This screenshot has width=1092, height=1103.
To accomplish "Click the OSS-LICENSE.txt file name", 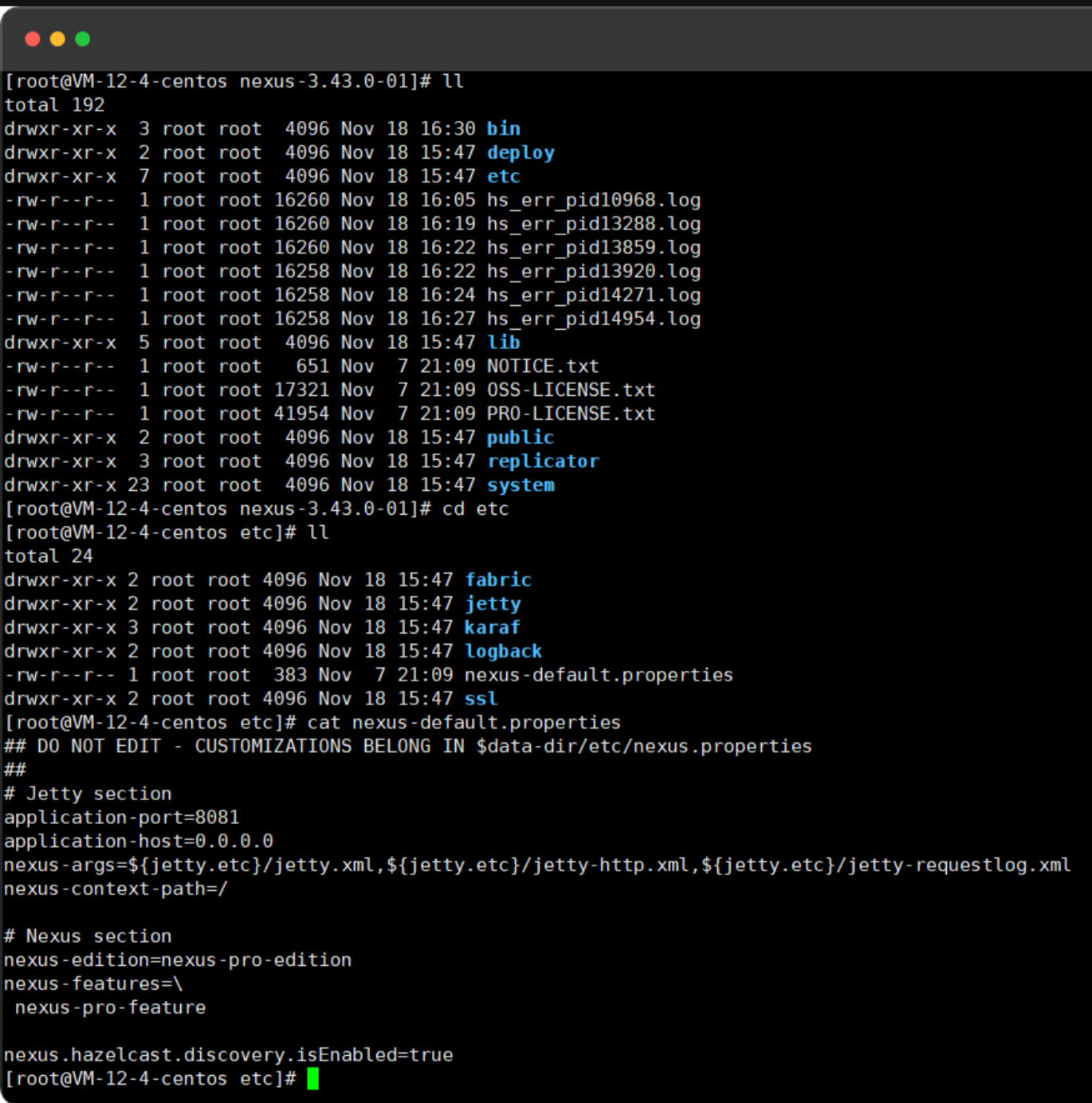I will (571, 391).
